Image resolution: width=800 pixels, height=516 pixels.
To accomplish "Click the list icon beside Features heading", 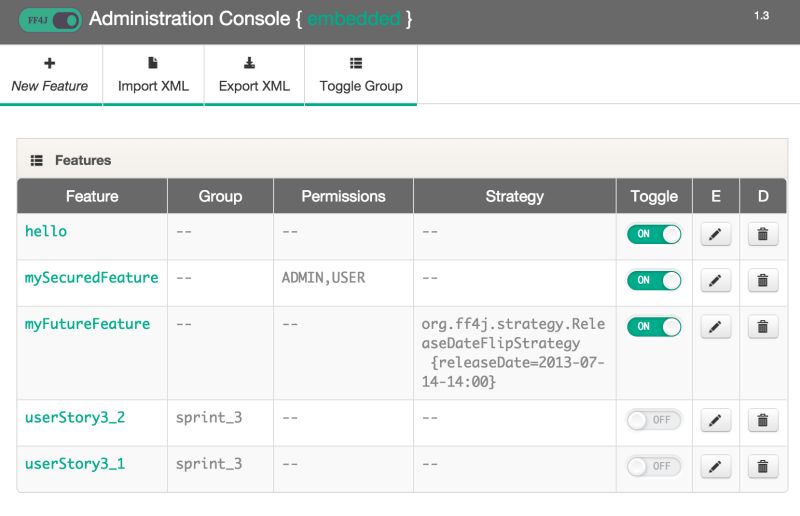I will click(37, 161).
